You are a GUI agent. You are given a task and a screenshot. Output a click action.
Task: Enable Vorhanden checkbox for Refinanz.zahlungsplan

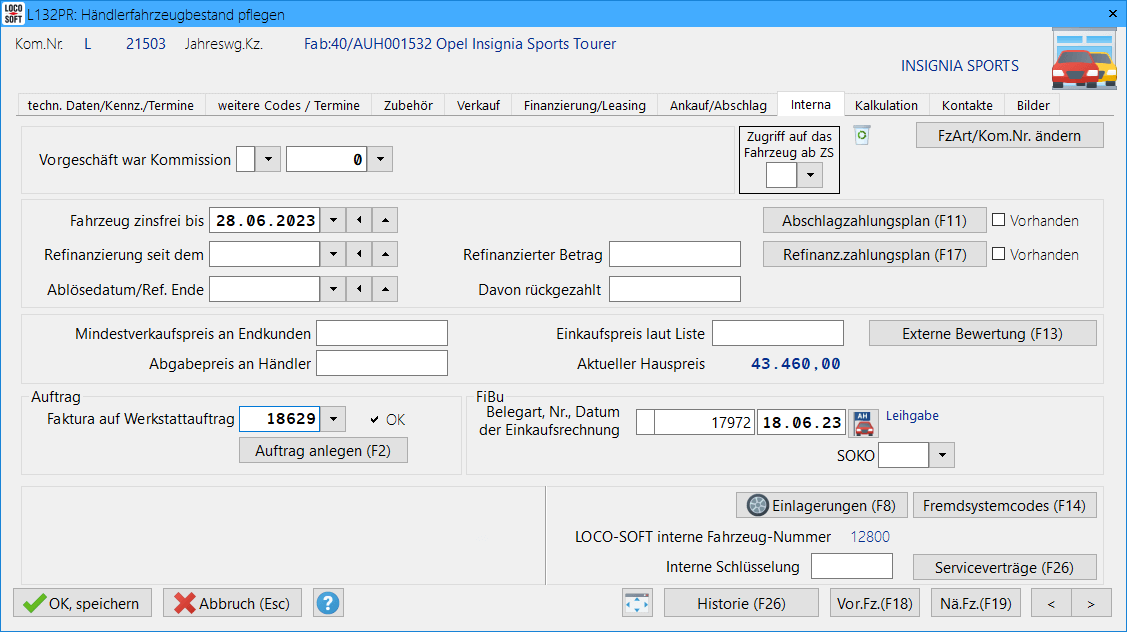998,255
